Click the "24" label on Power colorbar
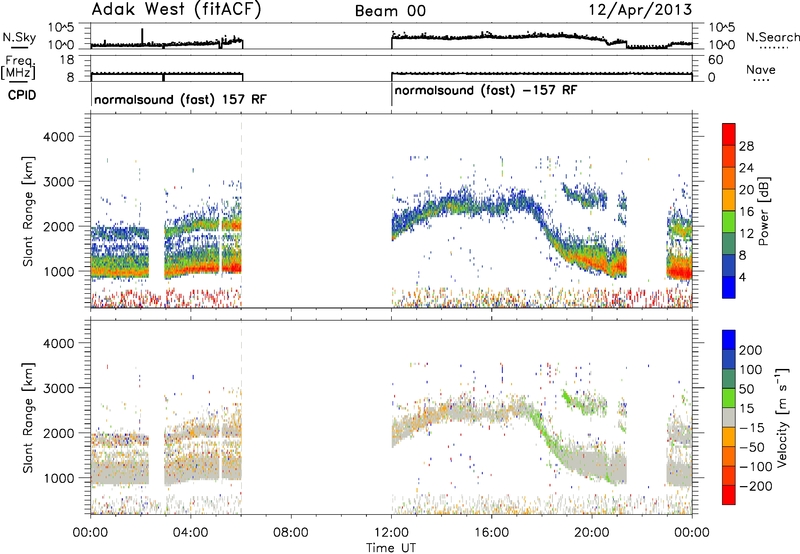This screenshot has height=554, width=800. [x=746, y=168]
